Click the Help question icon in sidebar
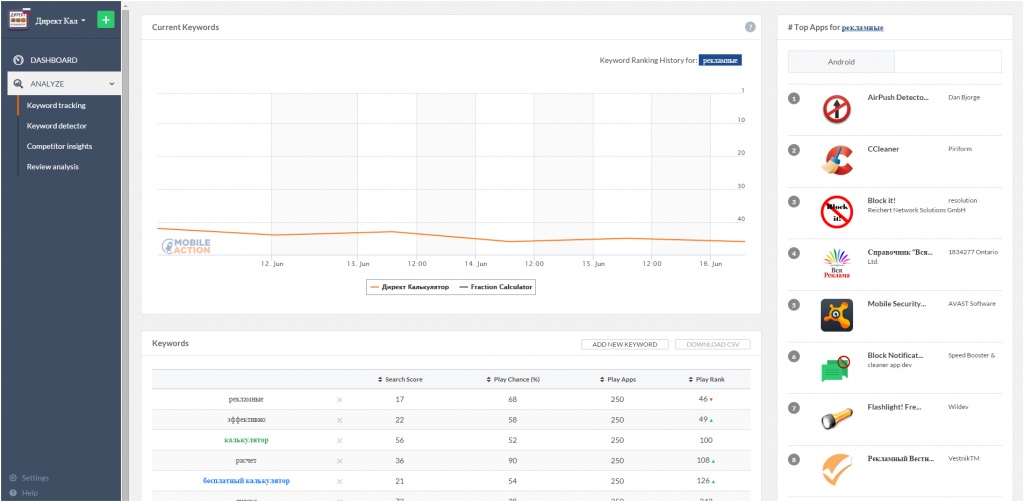 pos(13,493)
